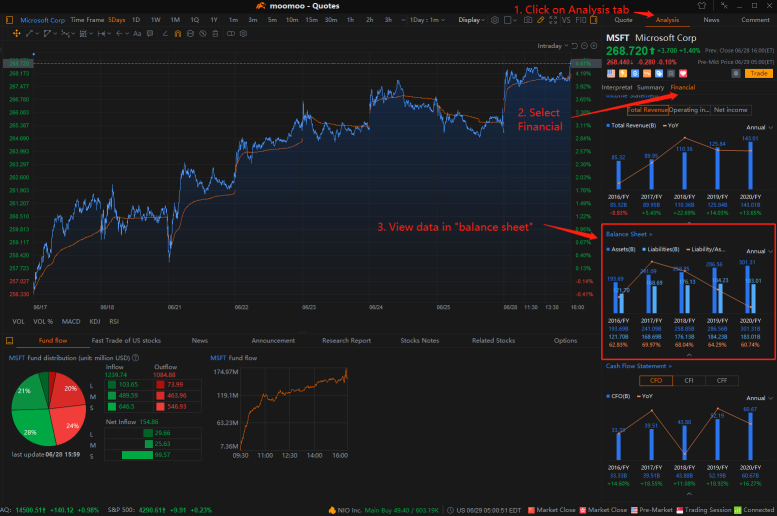This screenshot has height=516, width=777.
Task: Show Net income chart
Action: (x=731, y=110)
